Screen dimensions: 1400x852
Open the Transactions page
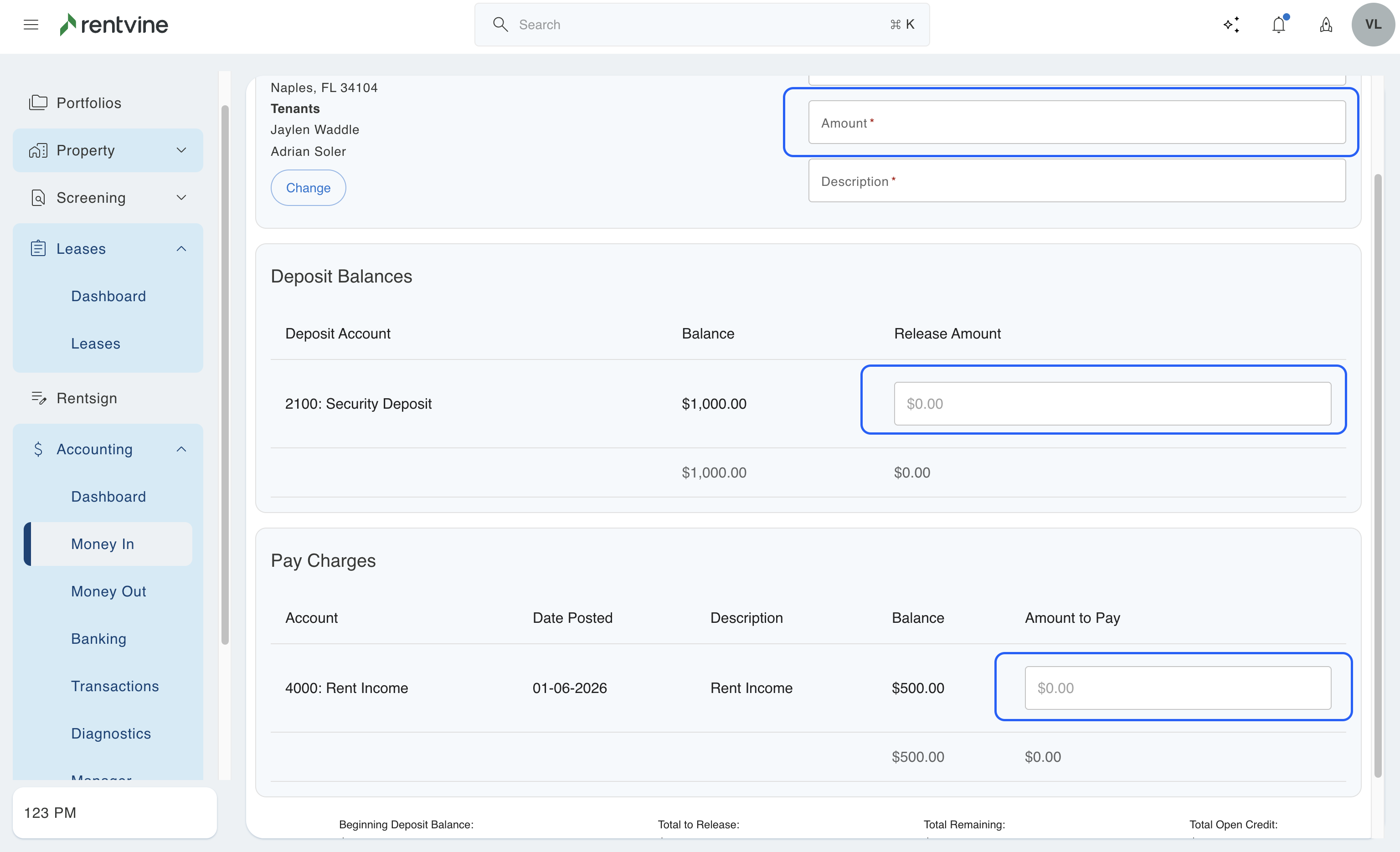[x=115, y=686]
